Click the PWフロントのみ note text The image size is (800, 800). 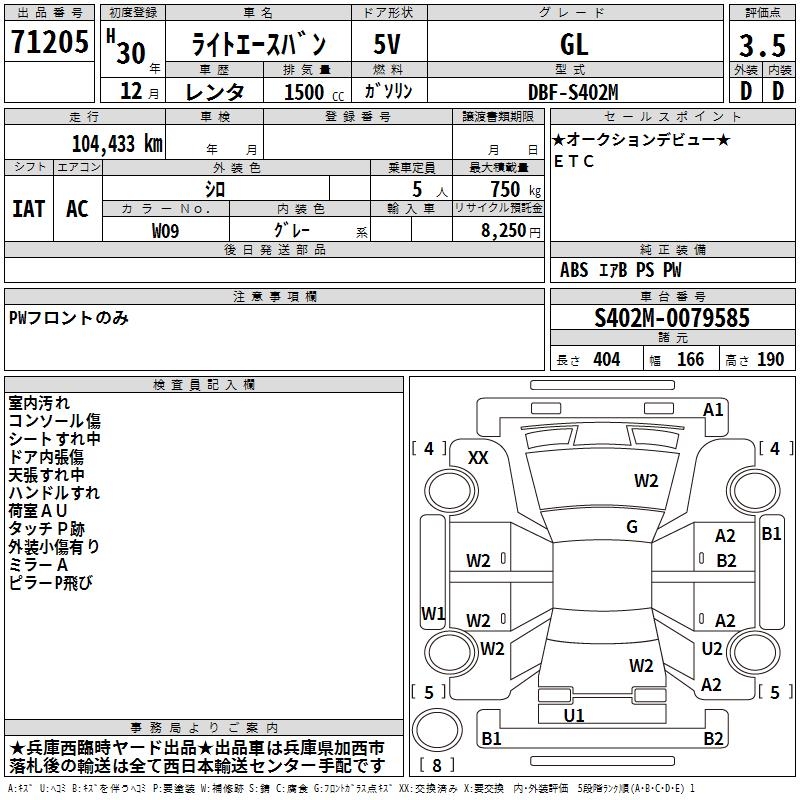[68, 318]
